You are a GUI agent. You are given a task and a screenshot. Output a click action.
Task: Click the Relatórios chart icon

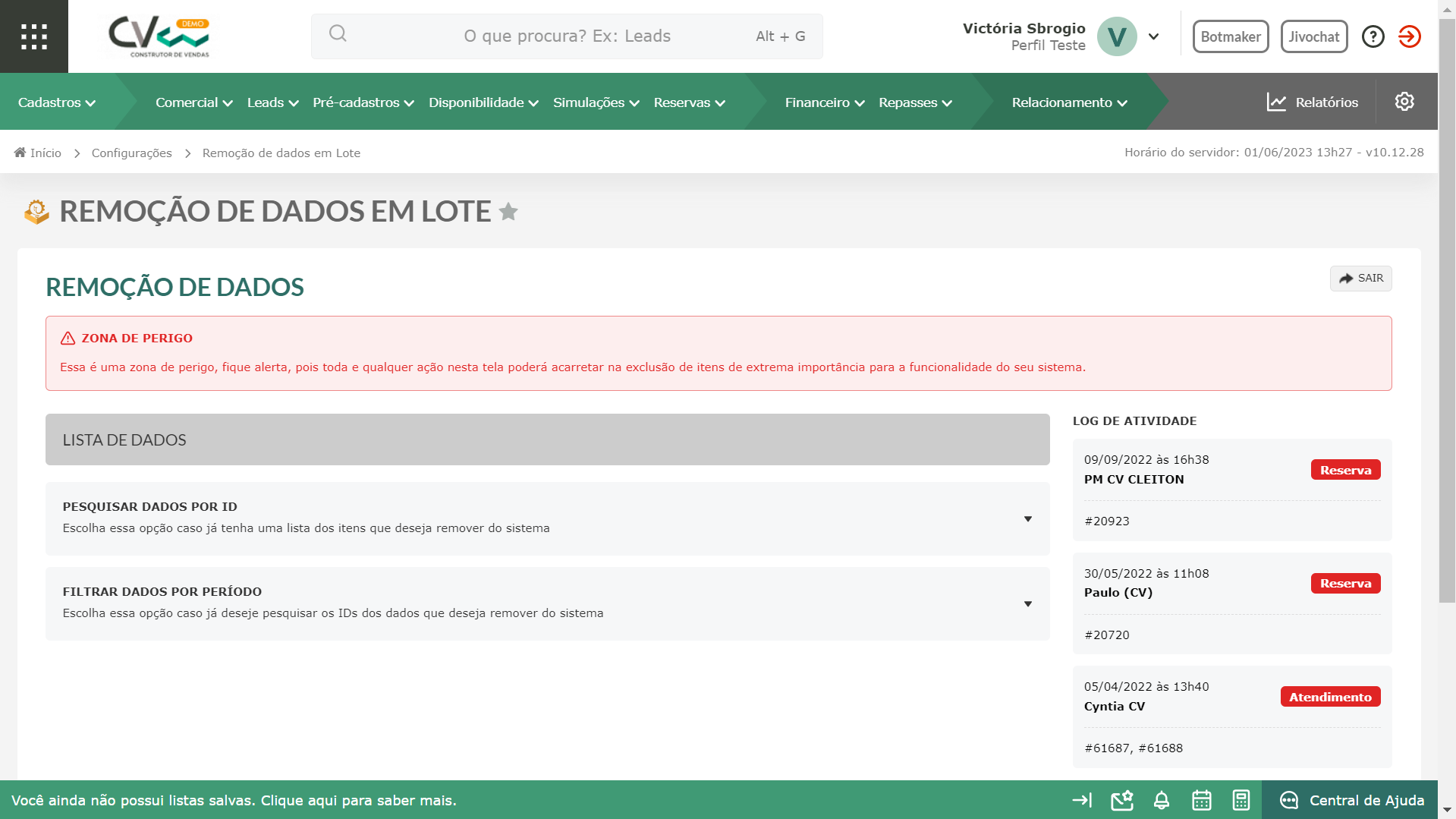(x=1276, y=102)
